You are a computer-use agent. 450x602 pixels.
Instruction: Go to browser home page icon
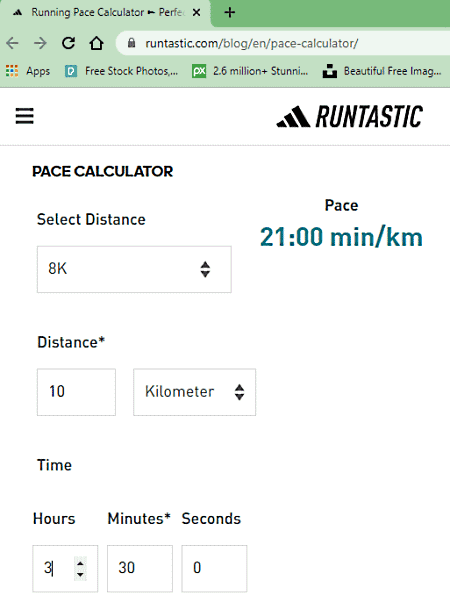click(x=96, y=43)
